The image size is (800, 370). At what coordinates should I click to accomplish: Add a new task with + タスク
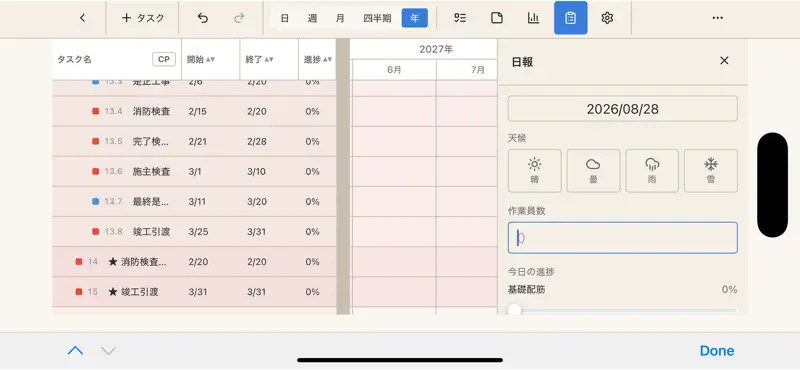point(143,18)
